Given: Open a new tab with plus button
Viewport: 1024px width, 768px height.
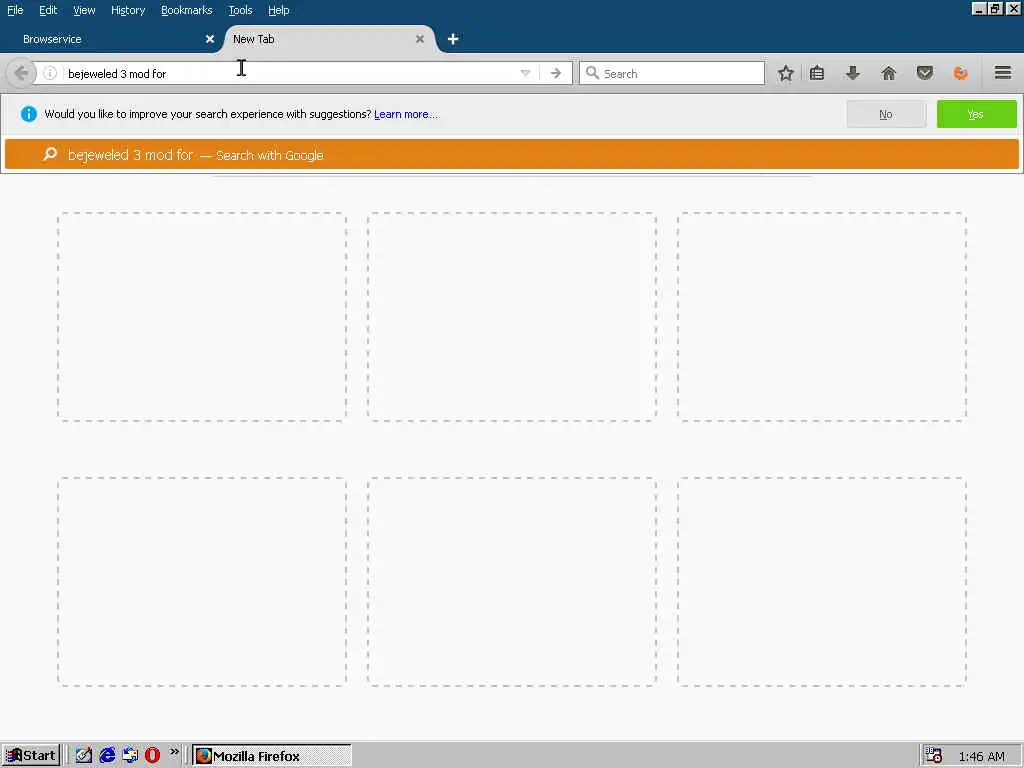Looking at the screenshot, I should [x=453, y=39].
